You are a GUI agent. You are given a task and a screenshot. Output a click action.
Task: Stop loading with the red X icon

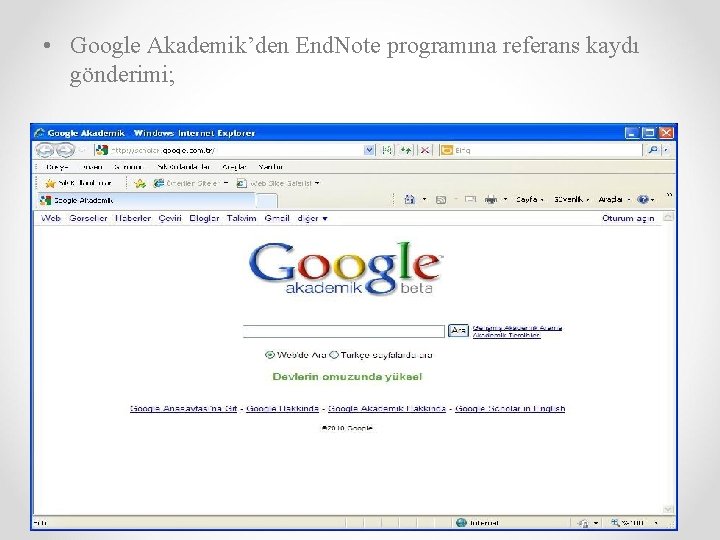click(425, 150)
